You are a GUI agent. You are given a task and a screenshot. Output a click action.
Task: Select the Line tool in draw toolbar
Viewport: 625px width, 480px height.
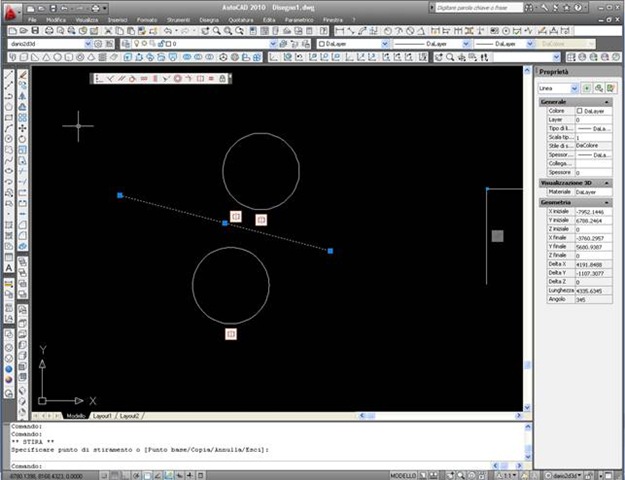coord(9,75)
